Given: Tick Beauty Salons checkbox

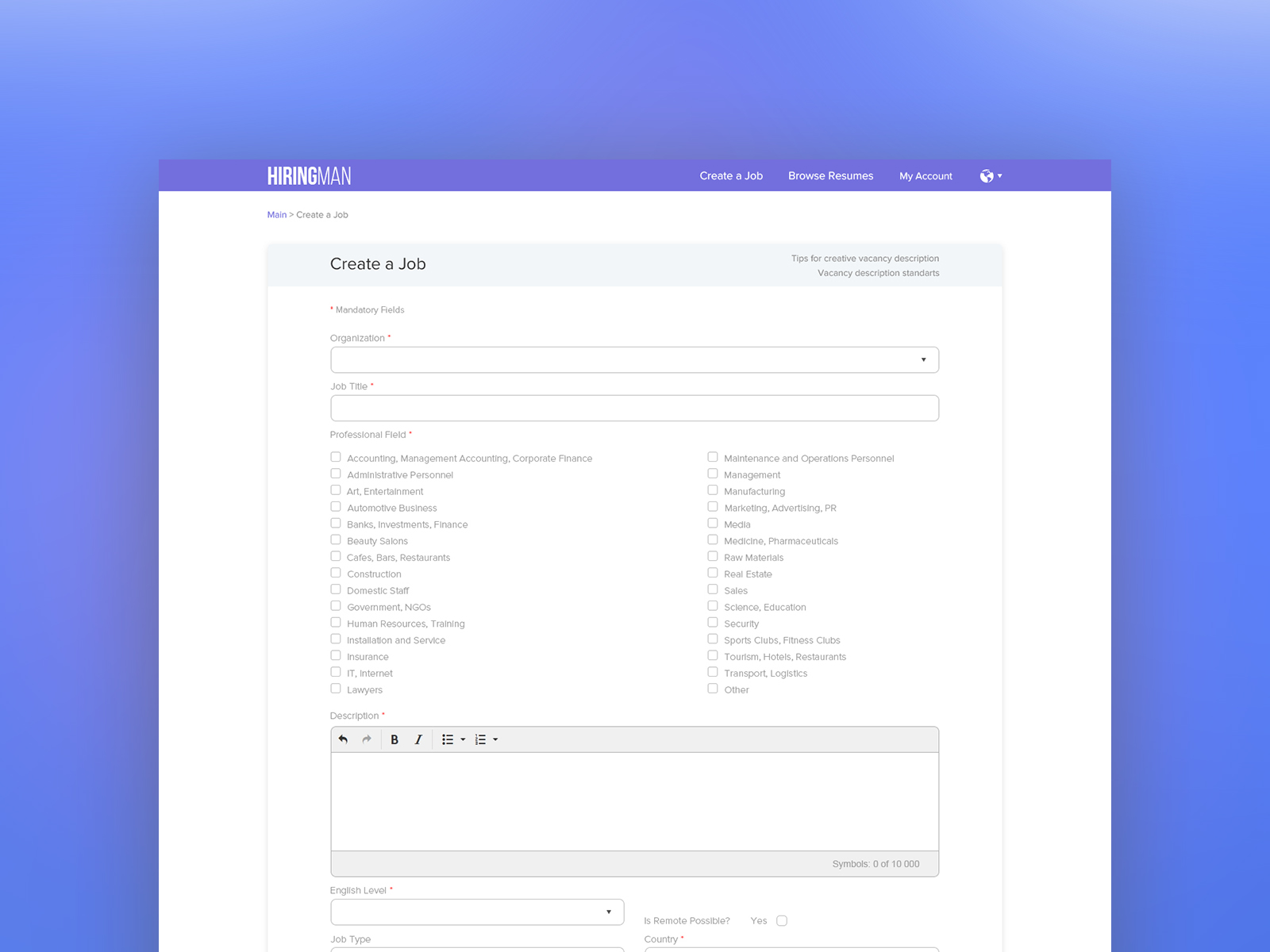Looking at the screenshot, I should pyautogui.click(x=336, y=540).
